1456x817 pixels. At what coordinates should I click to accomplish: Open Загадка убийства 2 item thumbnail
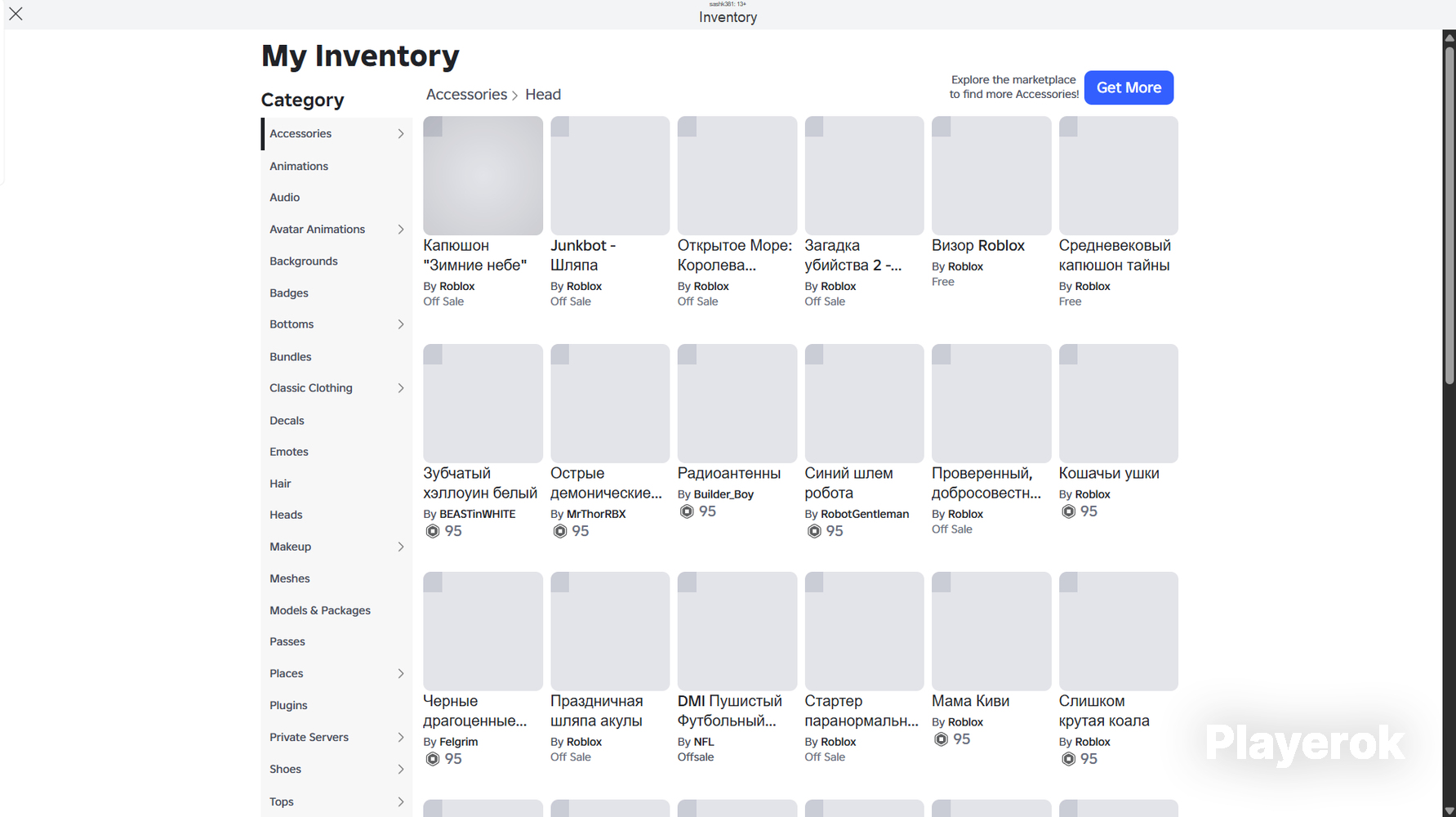(x=864, y=176)
